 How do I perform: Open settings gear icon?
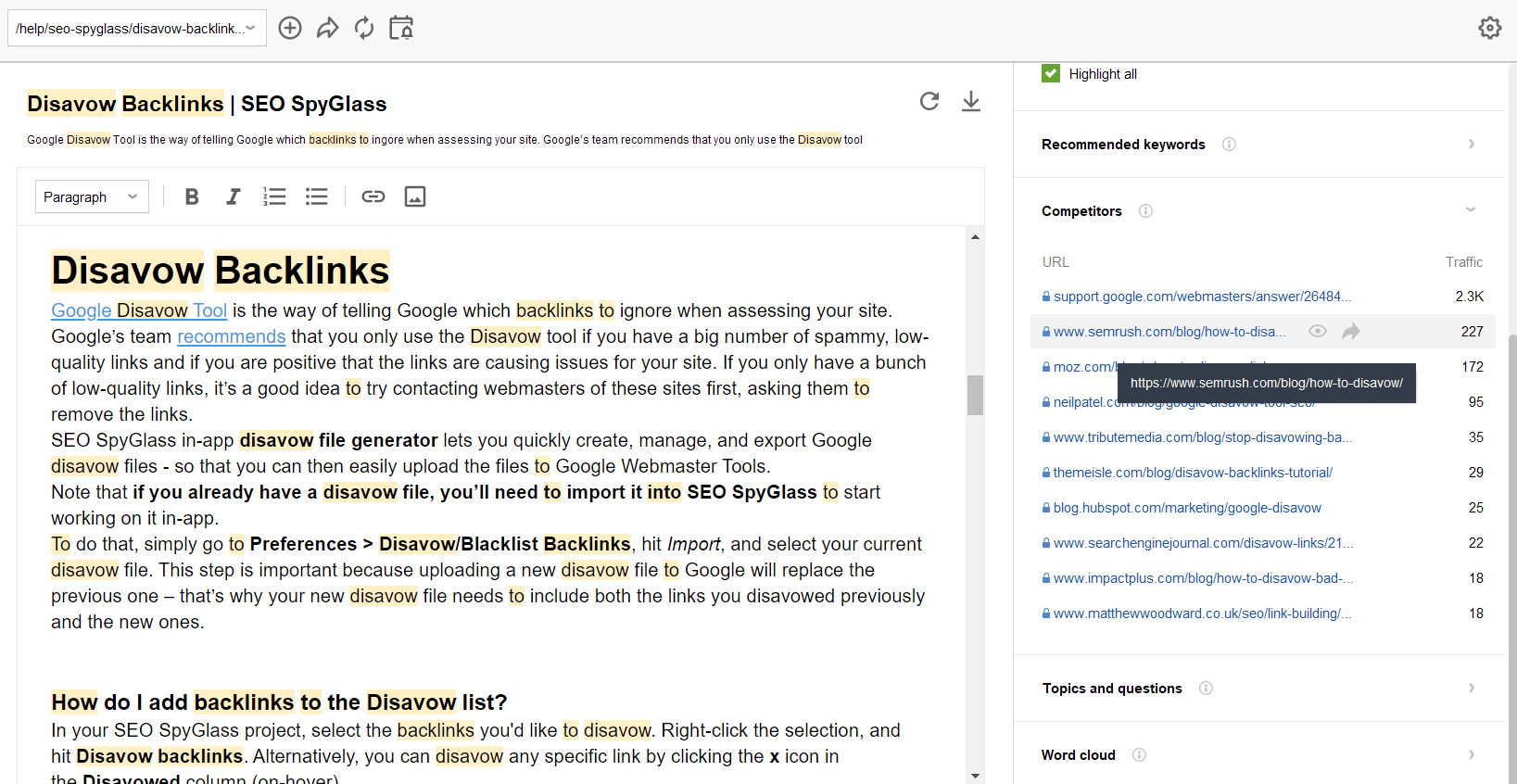pos(1489,28)
